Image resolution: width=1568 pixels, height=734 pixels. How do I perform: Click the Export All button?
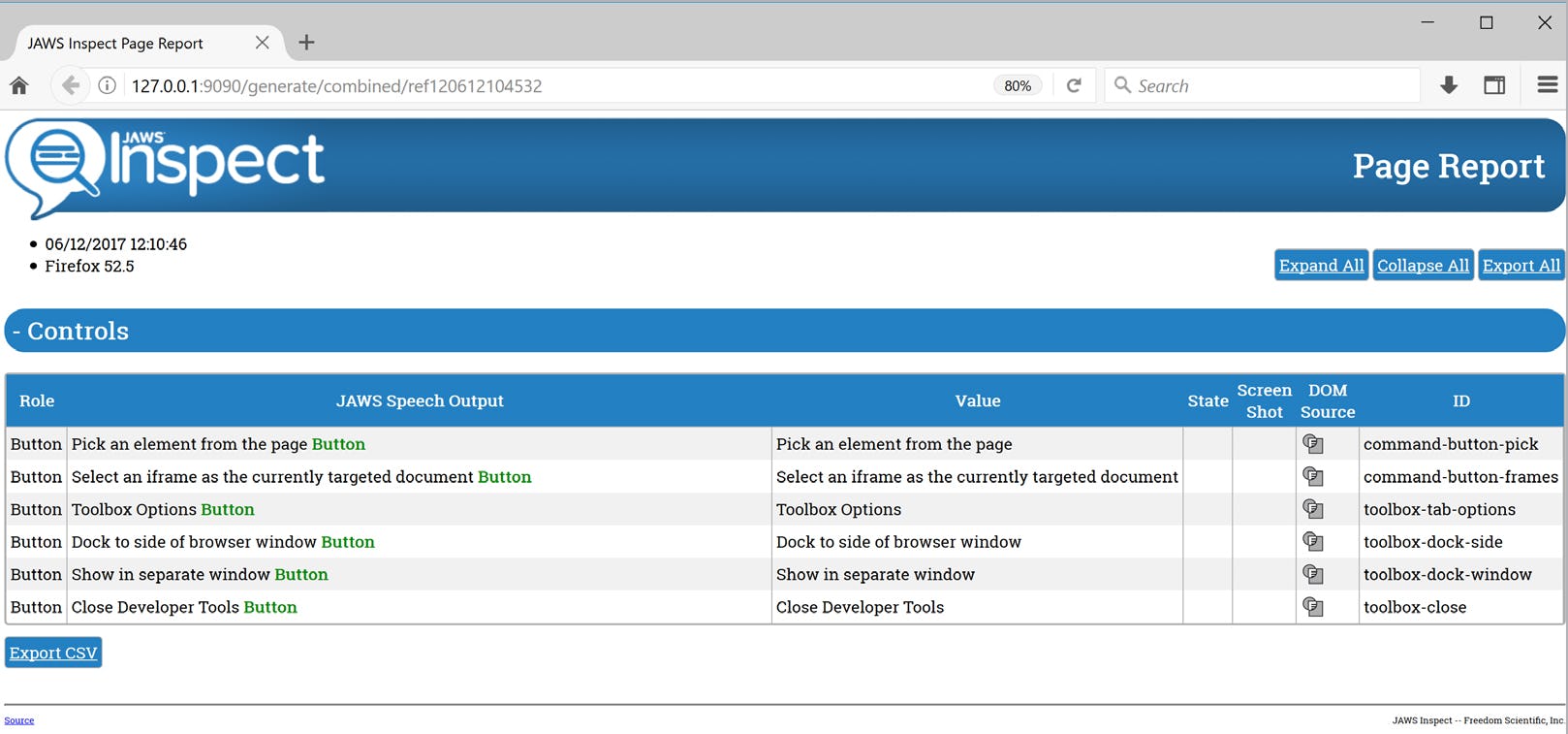point(1521,266)
